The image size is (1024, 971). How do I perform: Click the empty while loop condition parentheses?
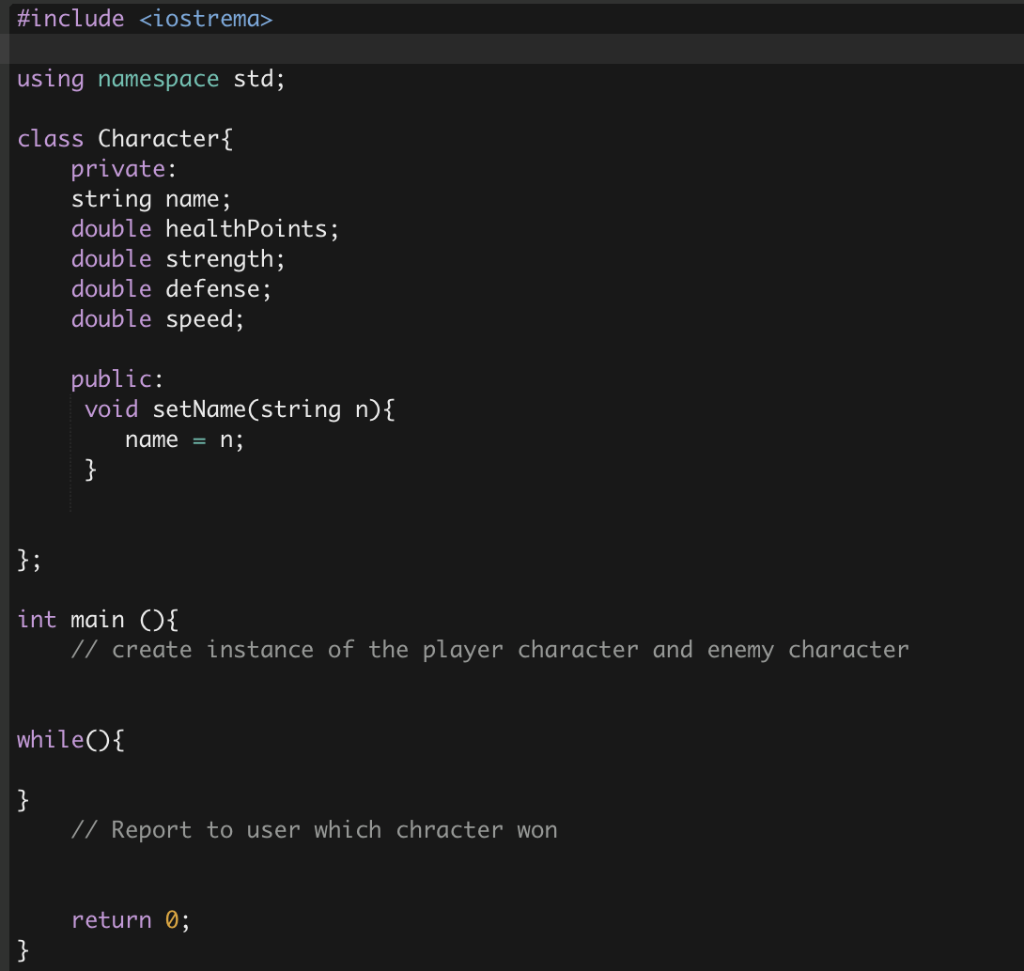point(96,739)
